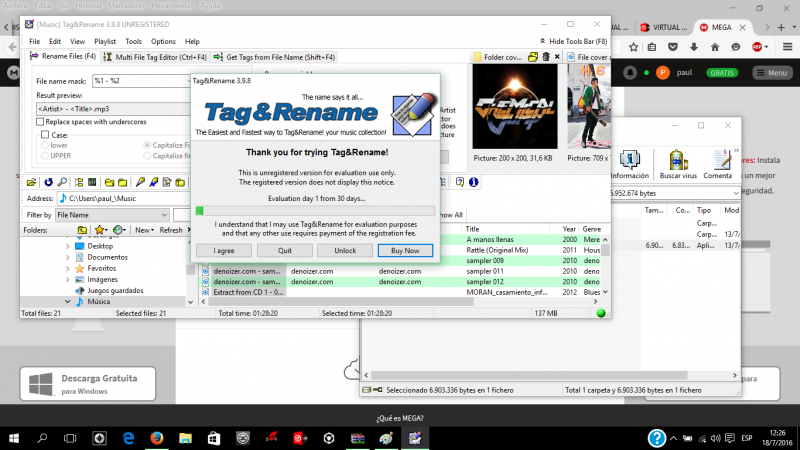The width and height of the screenshot is (800, 450).
Task: Click Refresh in the Folders bar
Action: click(x=171, y=230)
